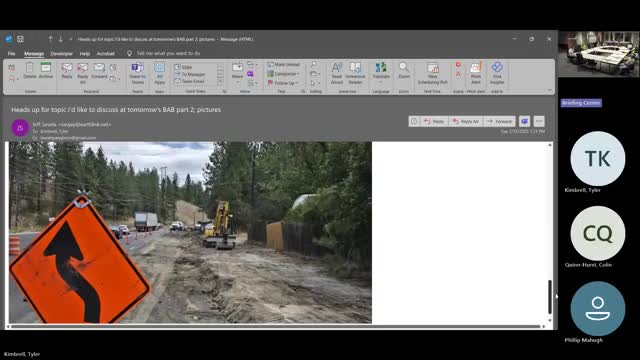Image resolution: width=640 pixels, height=360 pixels.
Task: Open the more actions ellipsis in header
Action: point(539,121)
